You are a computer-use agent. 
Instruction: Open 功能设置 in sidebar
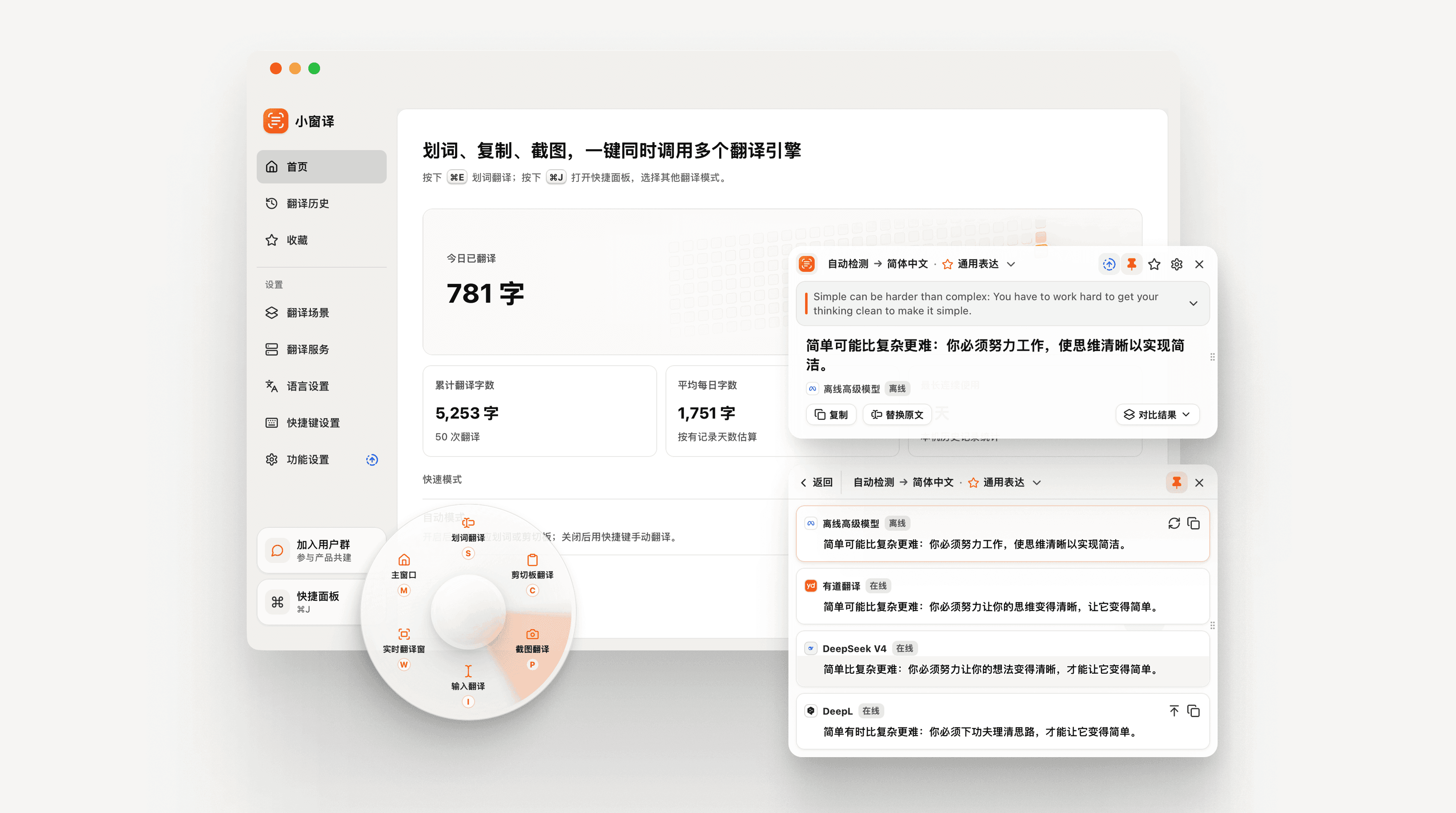point(321,459)
